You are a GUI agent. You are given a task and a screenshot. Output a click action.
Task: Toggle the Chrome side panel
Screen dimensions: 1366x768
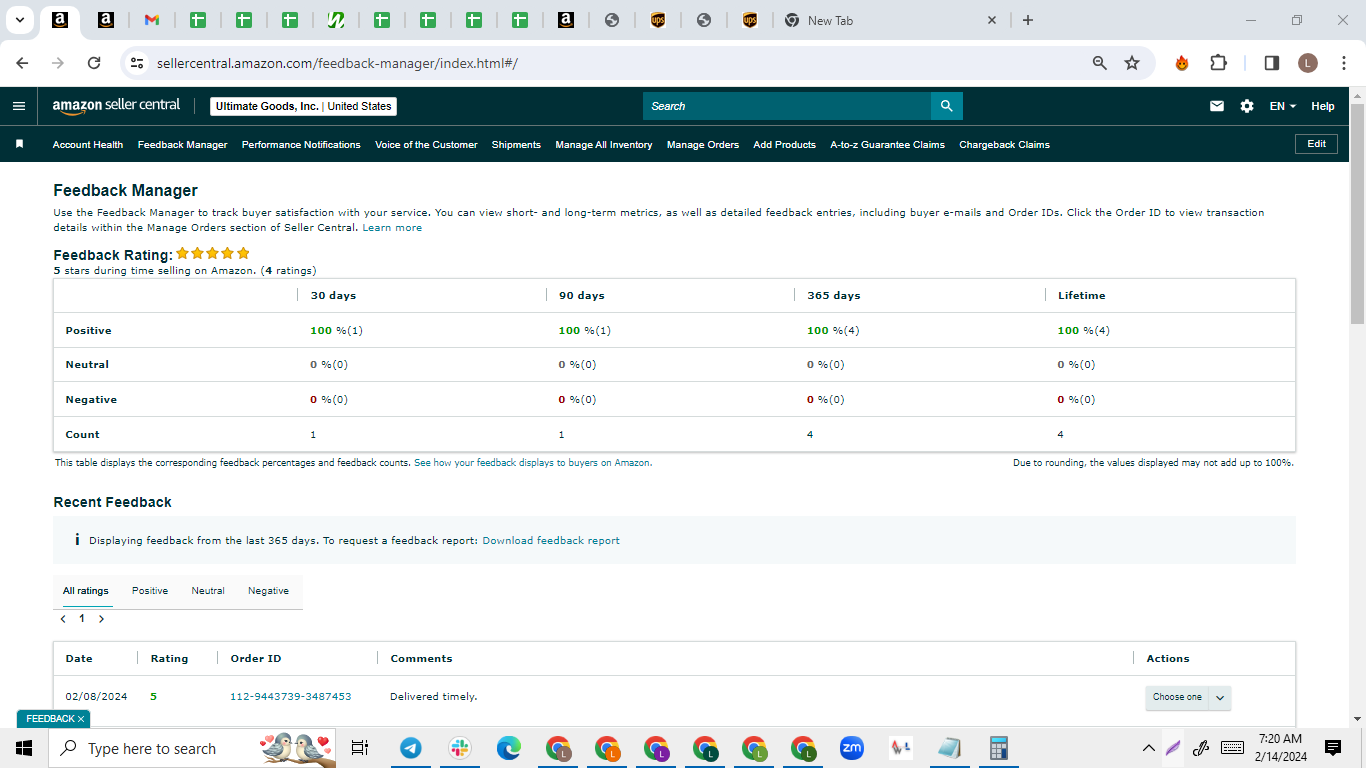click(x=1272, y=63)
